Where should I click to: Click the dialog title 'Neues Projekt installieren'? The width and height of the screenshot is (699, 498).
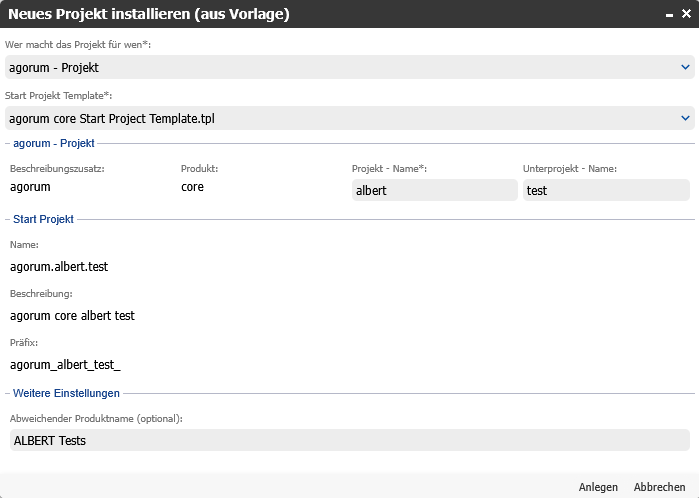point(149,14)
